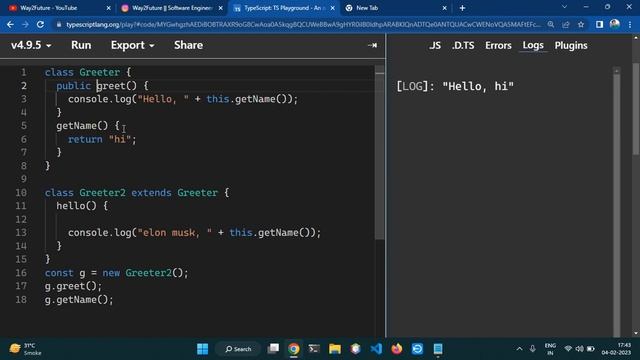Collapse the sidebar with the arrow icon
The image size is (640, 360).
pyautogui.click(x=372, y=45)
